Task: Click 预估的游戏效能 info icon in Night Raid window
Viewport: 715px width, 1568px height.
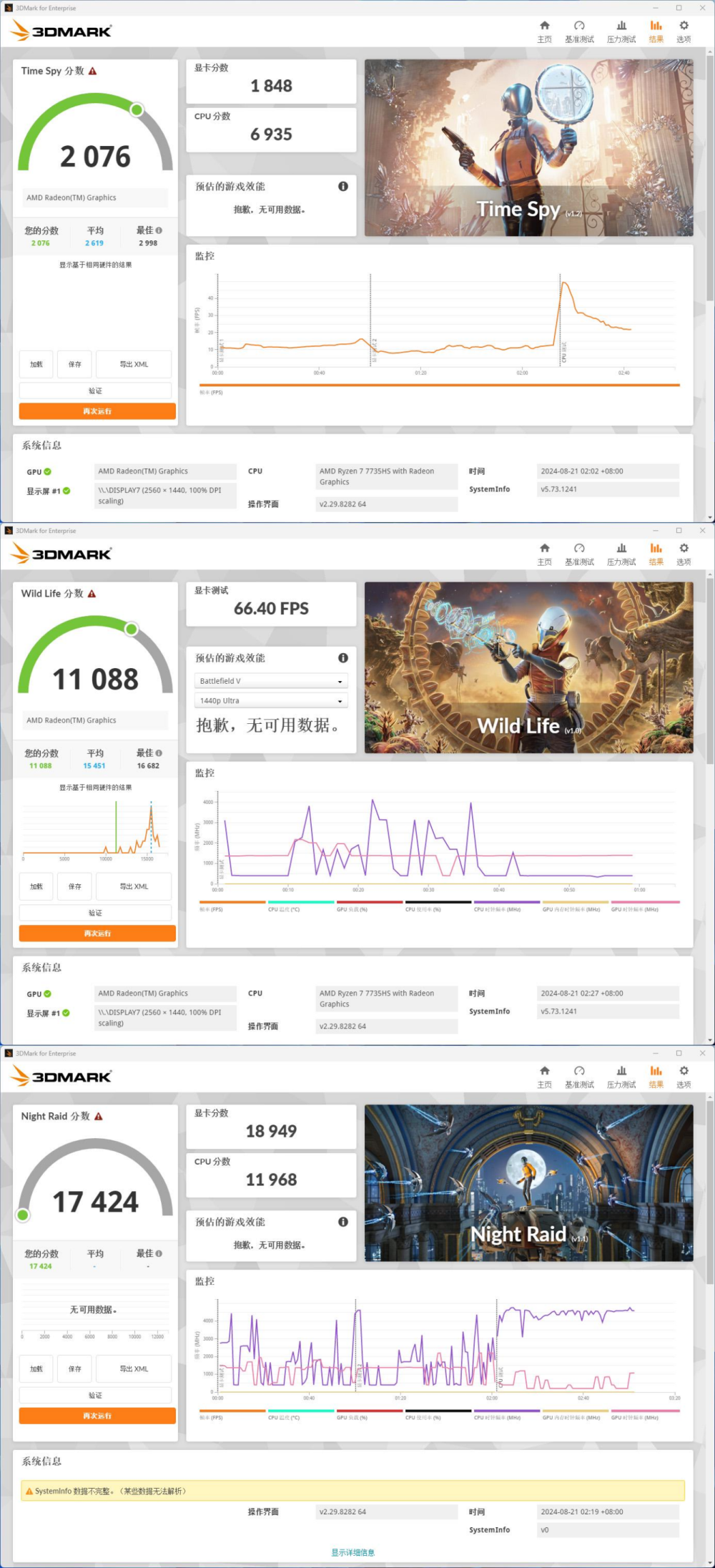Action: [x=343, y=1222]
